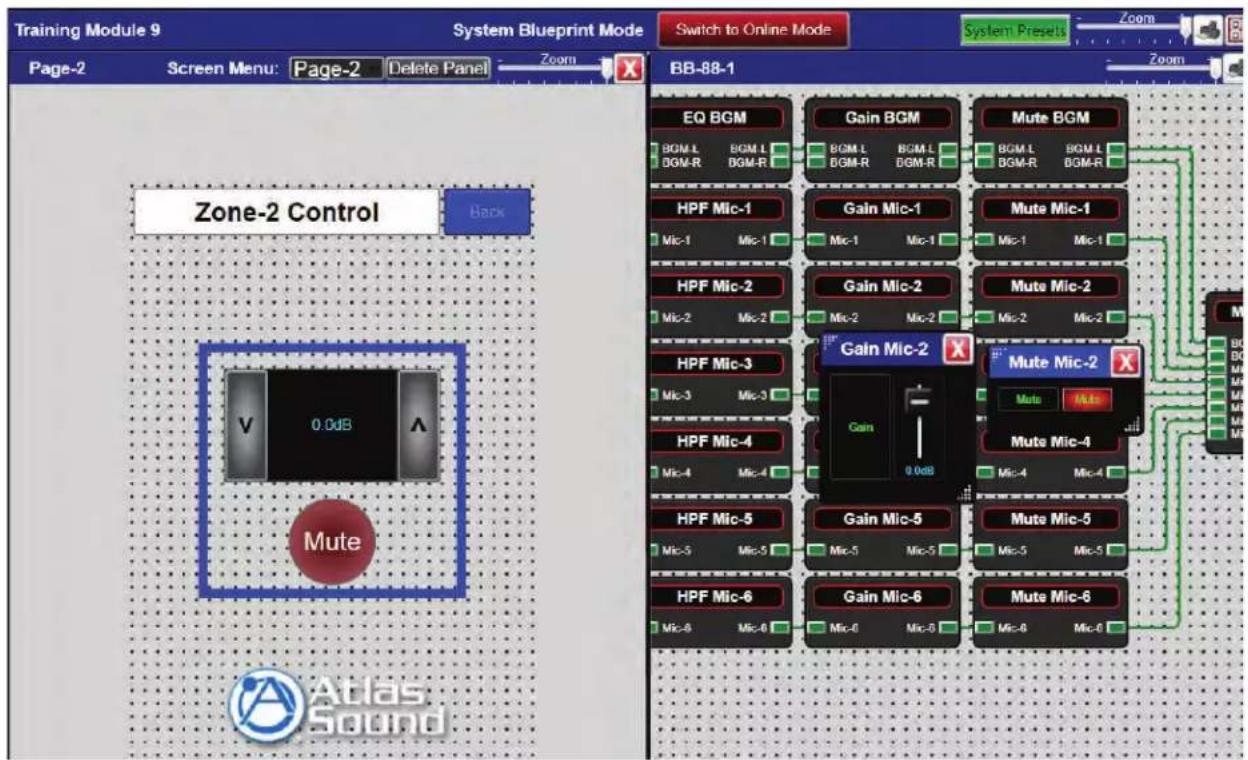1248x760 pixels.
Task: Click the Mute Mic-1 output port
Action: point(1115,240)
